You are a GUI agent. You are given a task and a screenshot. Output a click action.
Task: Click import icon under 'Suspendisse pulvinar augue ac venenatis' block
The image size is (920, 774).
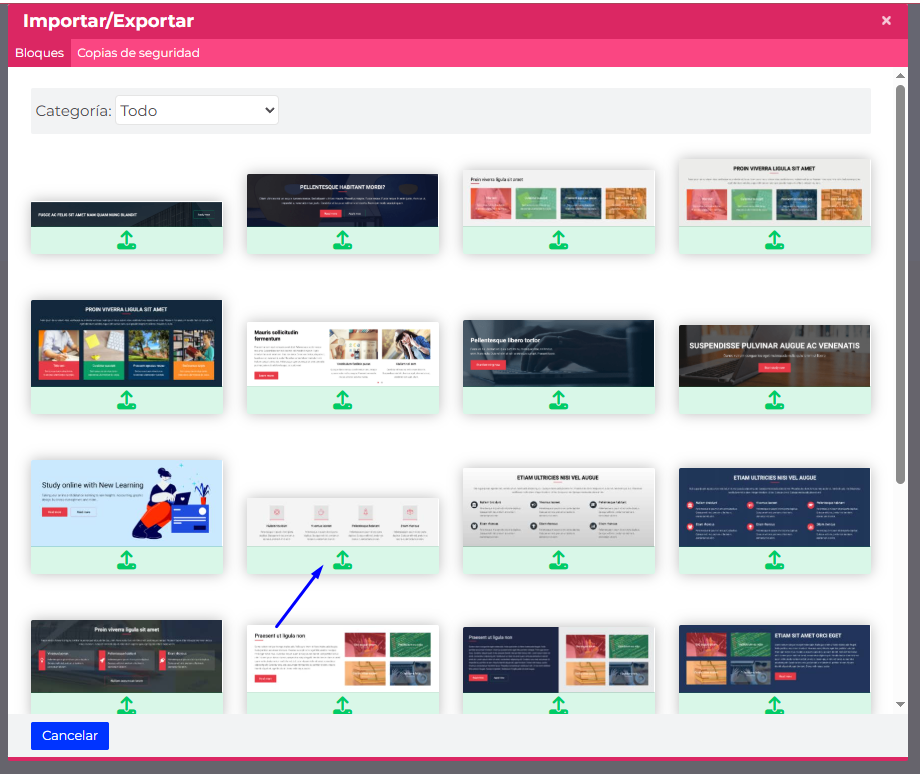[x=774, y=400]
